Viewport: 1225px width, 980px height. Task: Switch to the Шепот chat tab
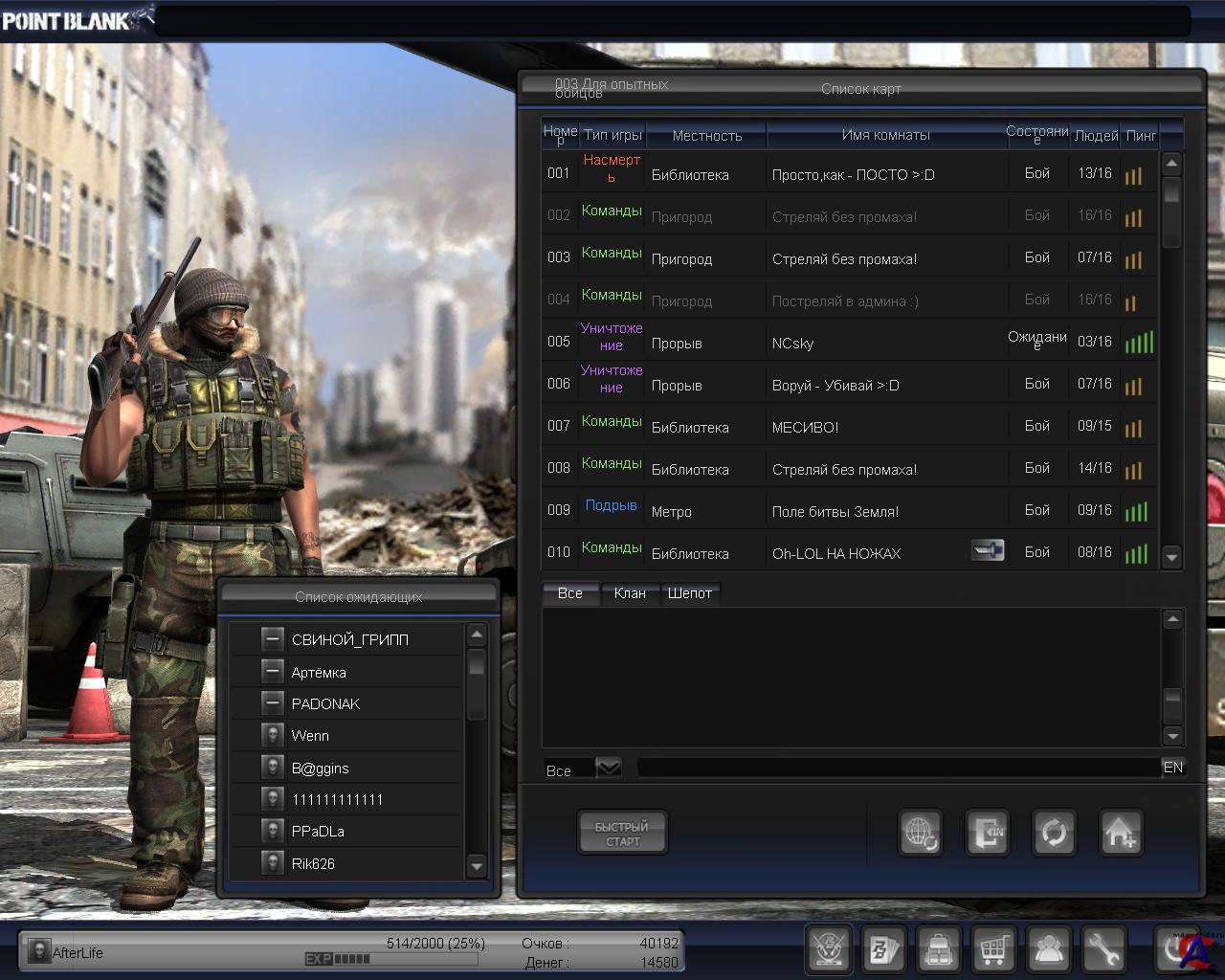click(x=689, y=593)
